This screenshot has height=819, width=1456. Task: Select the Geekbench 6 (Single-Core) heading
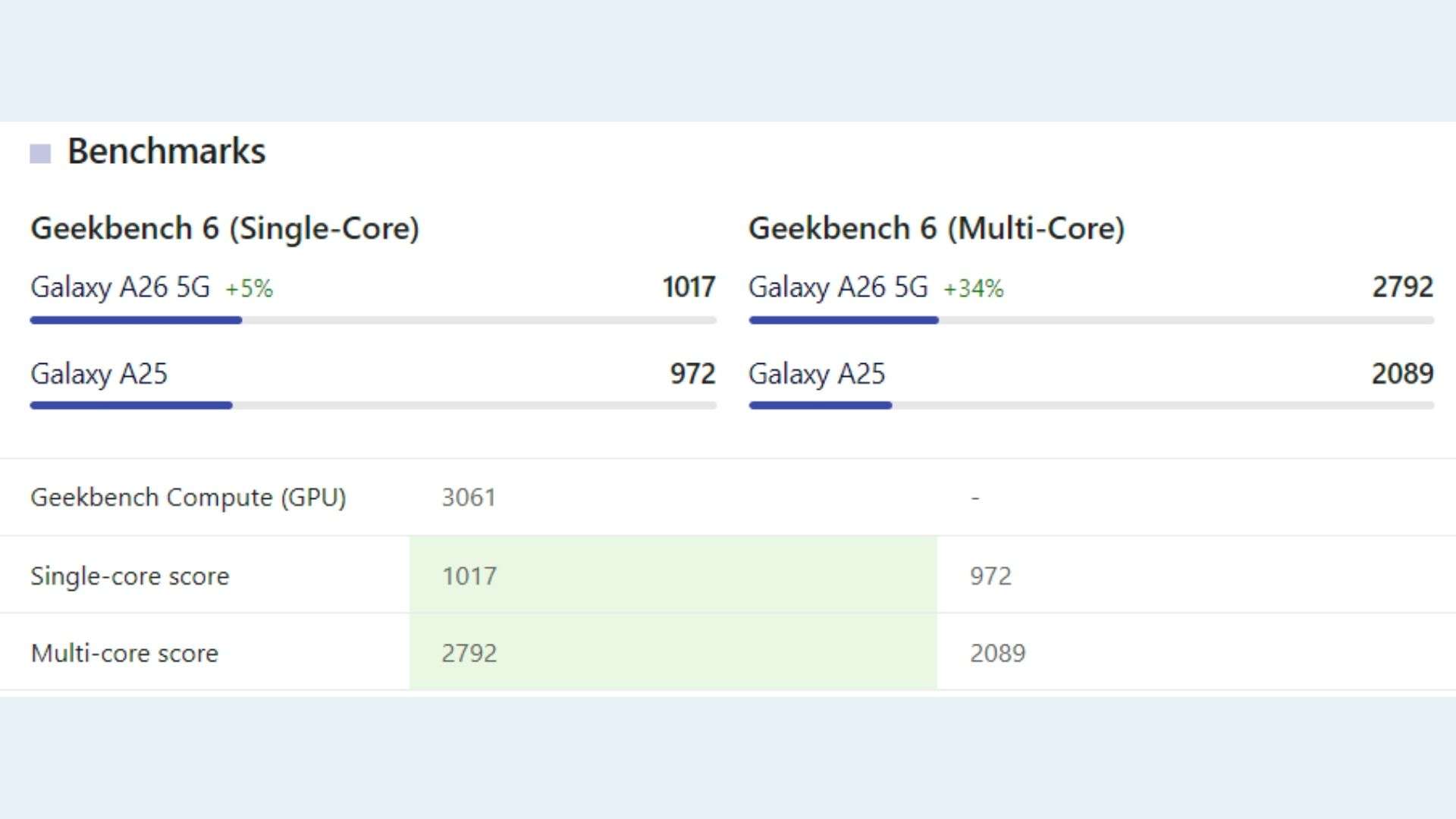click(x=224, y=228)
